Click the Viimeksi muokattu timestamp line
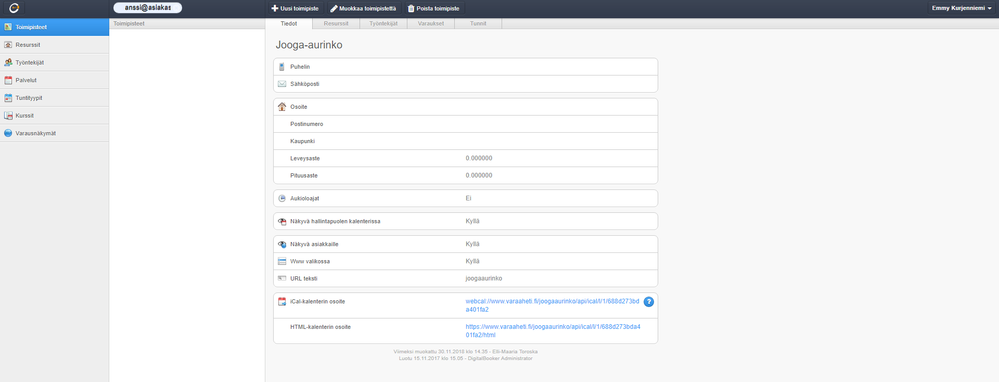The height and width of the screenshot is (382, 999). (466, 351)
